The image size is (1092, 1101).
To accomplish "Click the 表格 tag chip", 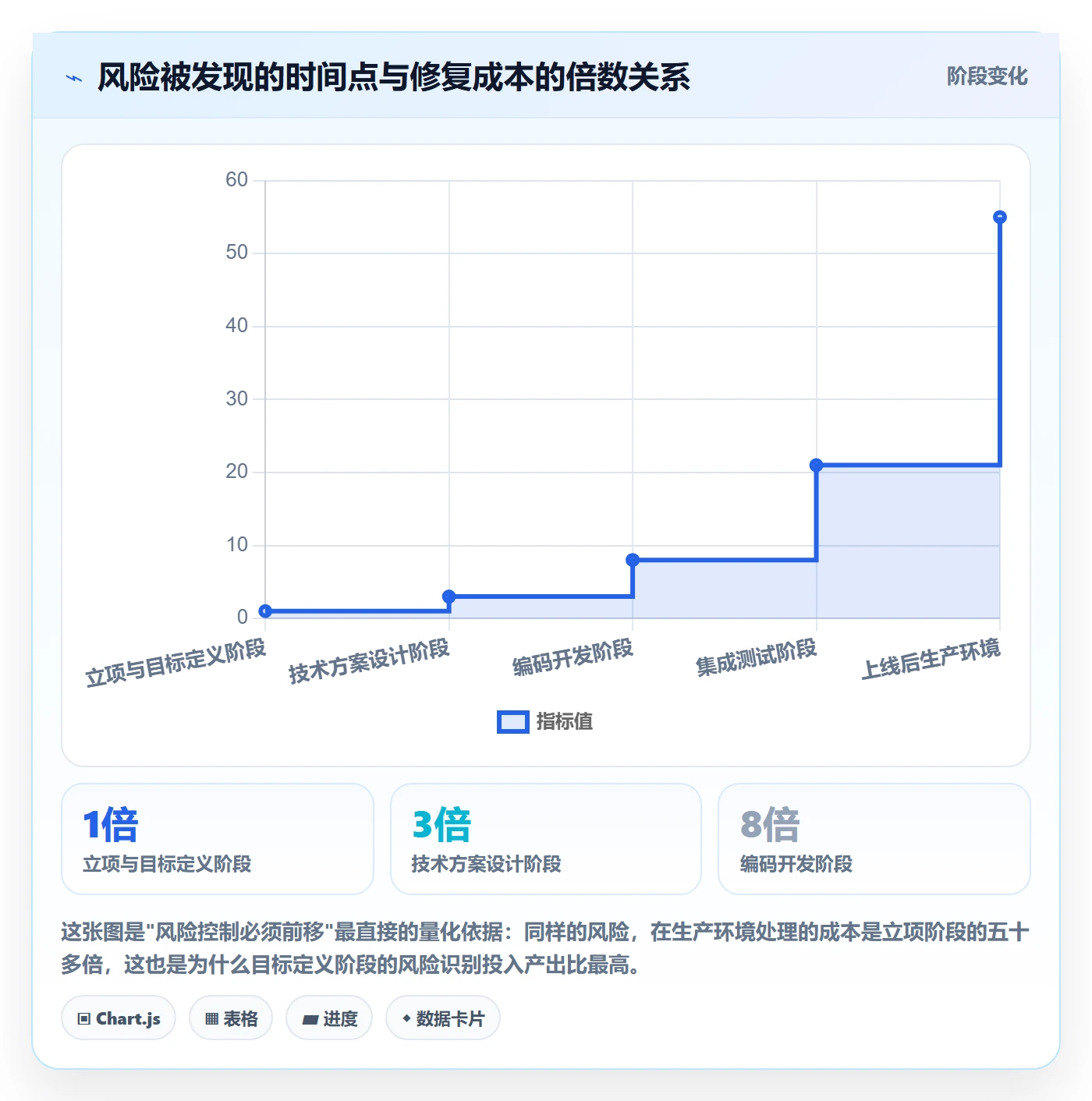I will click(231, 1018).
